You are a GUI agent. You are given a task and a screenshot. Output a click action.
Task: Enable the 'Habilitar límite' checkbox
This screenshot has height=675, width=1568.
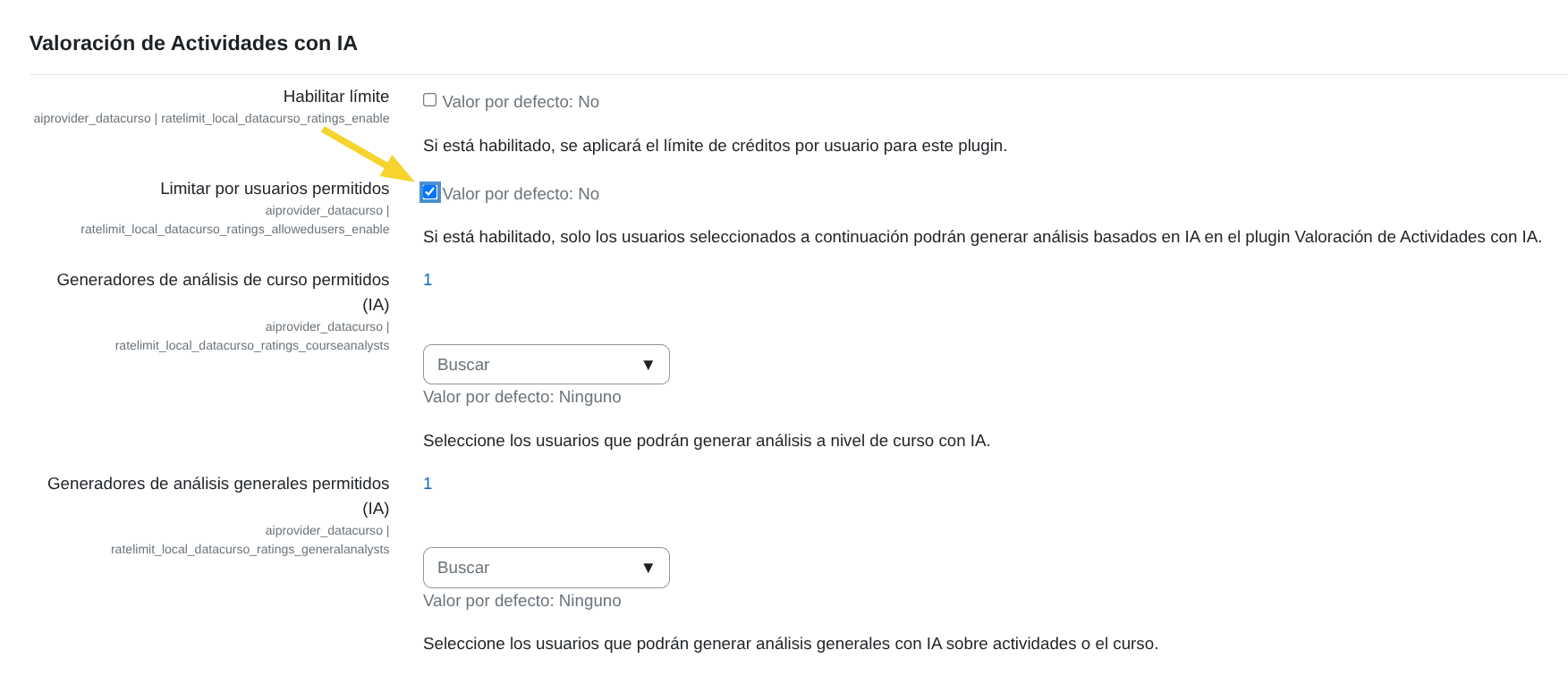tap(429, 100)
